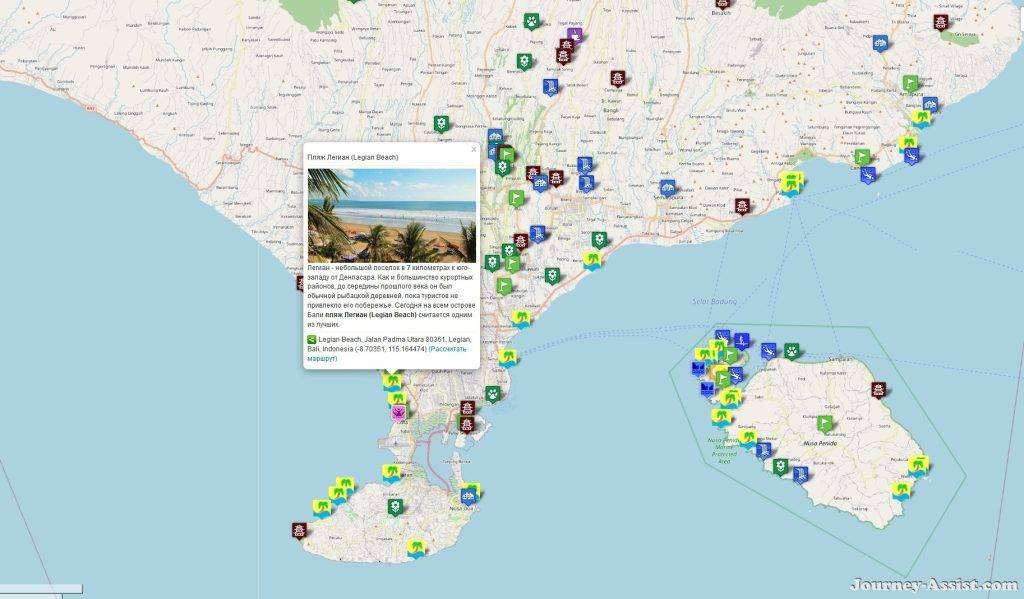Click the green paw marker near Sanur coast
The image size is (1024, 599).
click(x=494, y=394)
